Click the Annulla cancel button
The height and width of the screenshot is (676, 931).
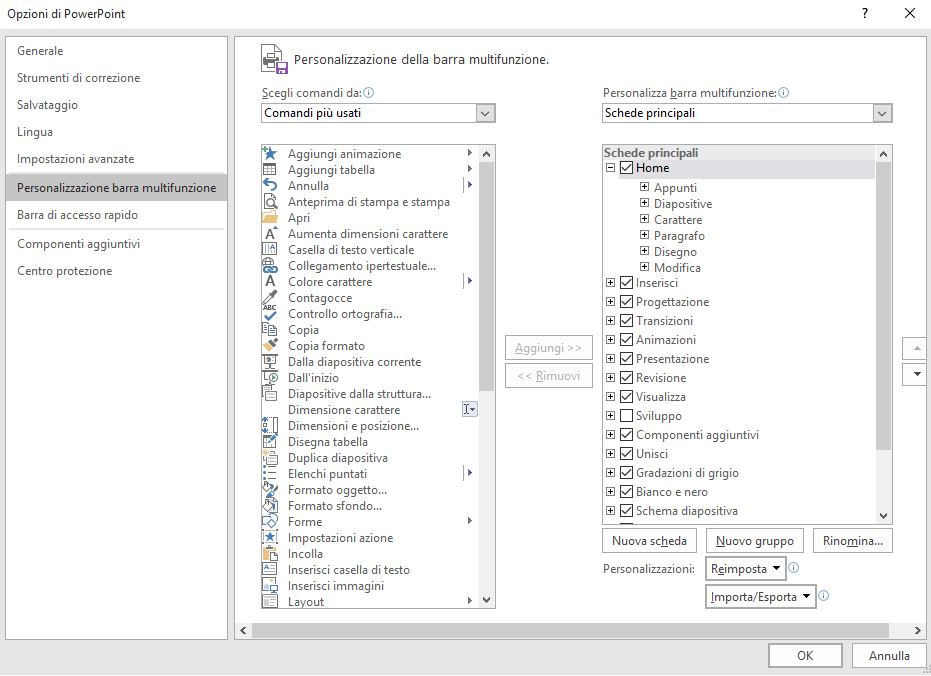(889, 656)
